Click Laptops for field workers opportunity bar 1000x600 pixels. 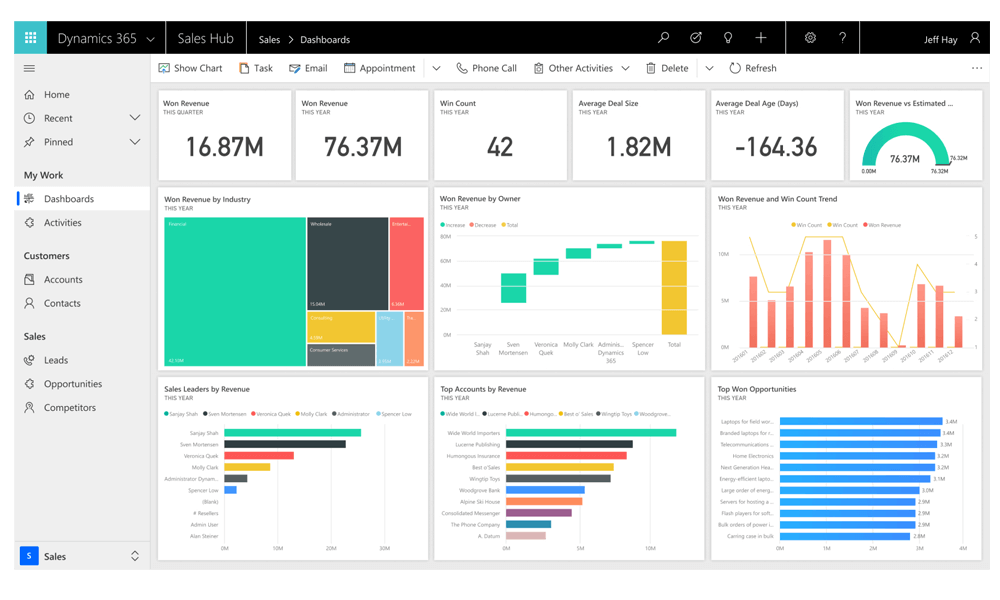[861, 421]
